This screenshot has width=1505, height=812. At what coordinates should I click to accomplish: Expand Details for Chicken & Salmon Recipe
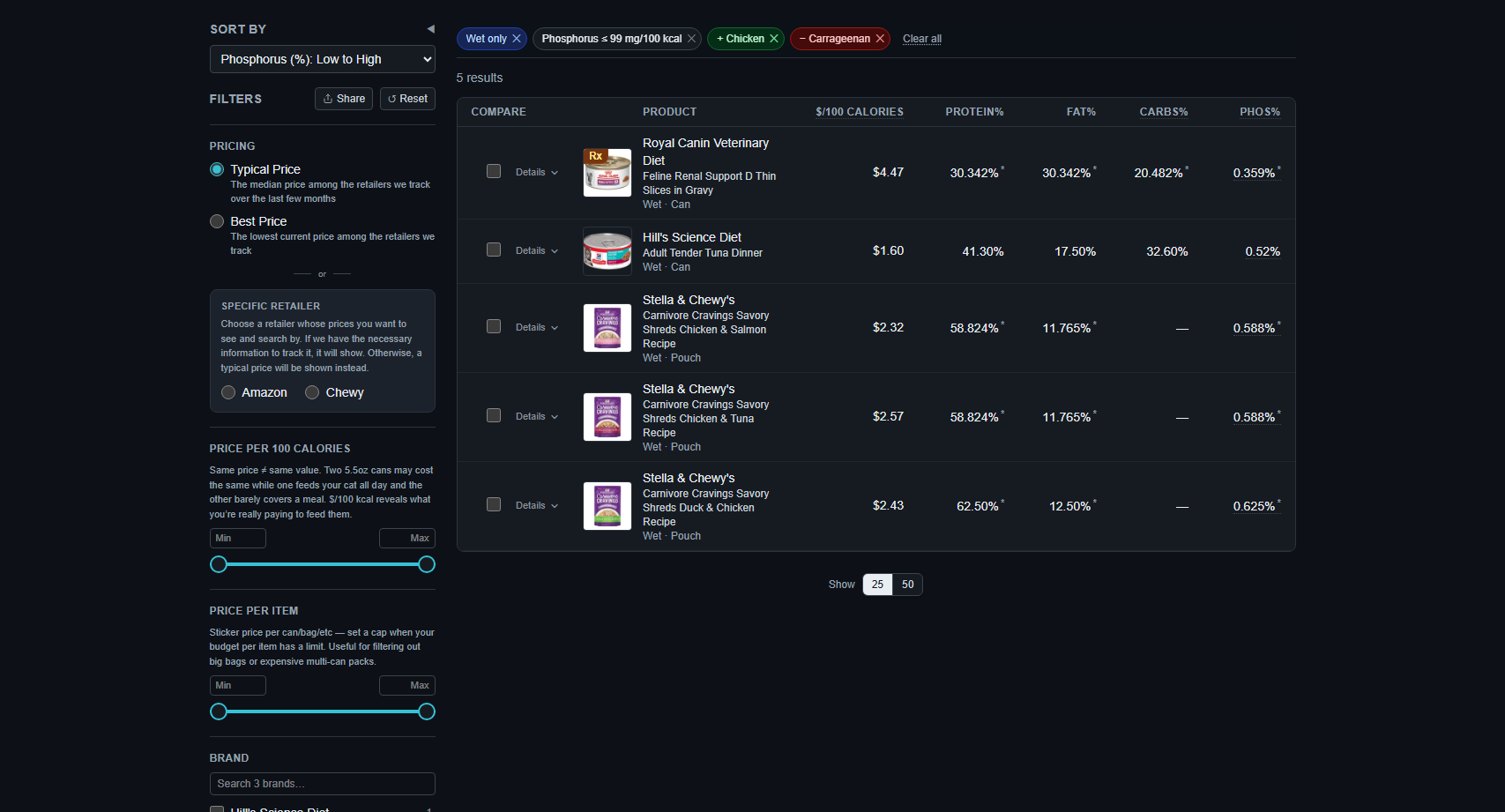[537, 328]
